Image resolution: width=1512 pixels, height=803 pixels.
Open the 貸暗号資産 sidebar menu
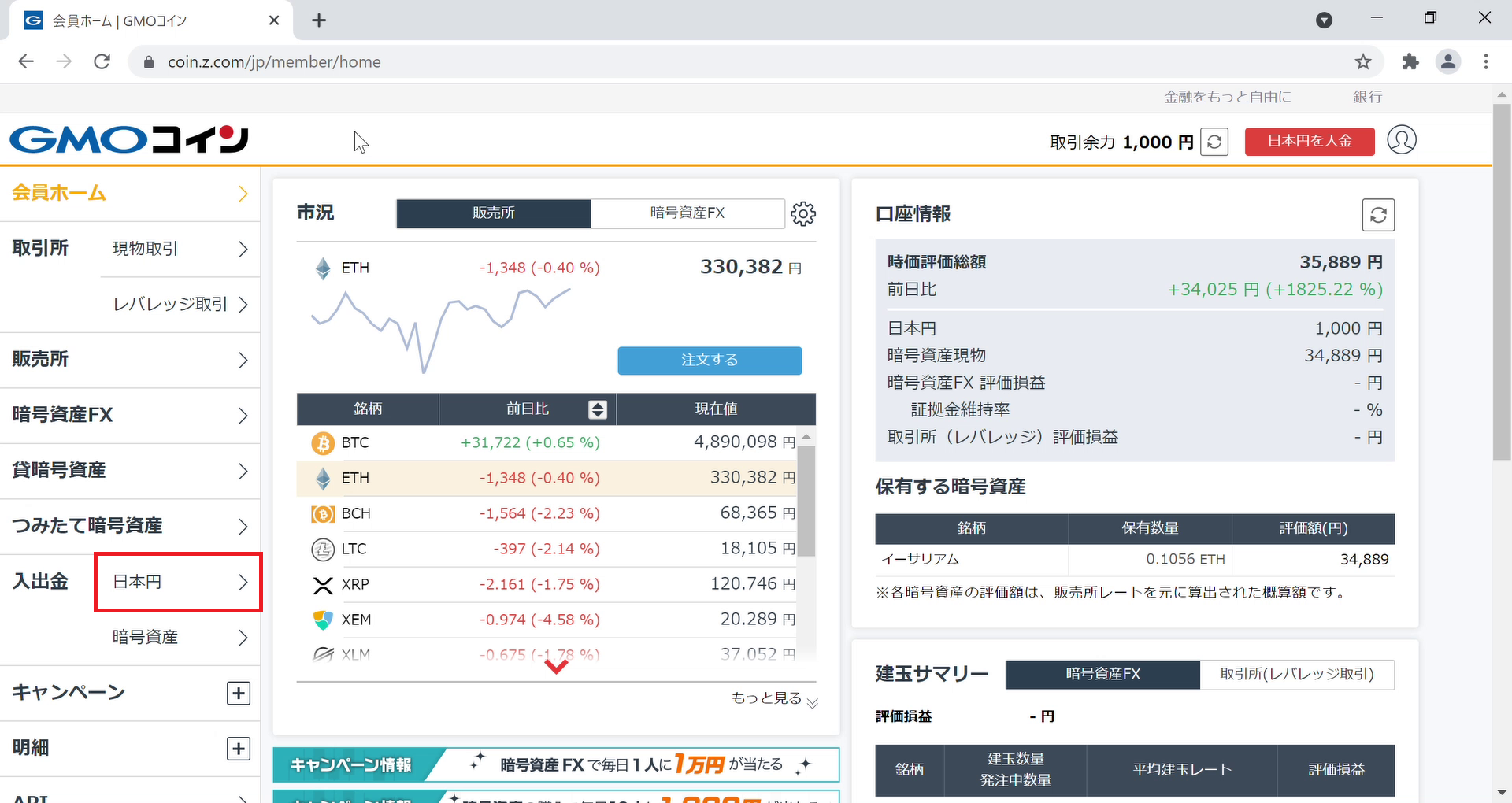tap(130, 471)
